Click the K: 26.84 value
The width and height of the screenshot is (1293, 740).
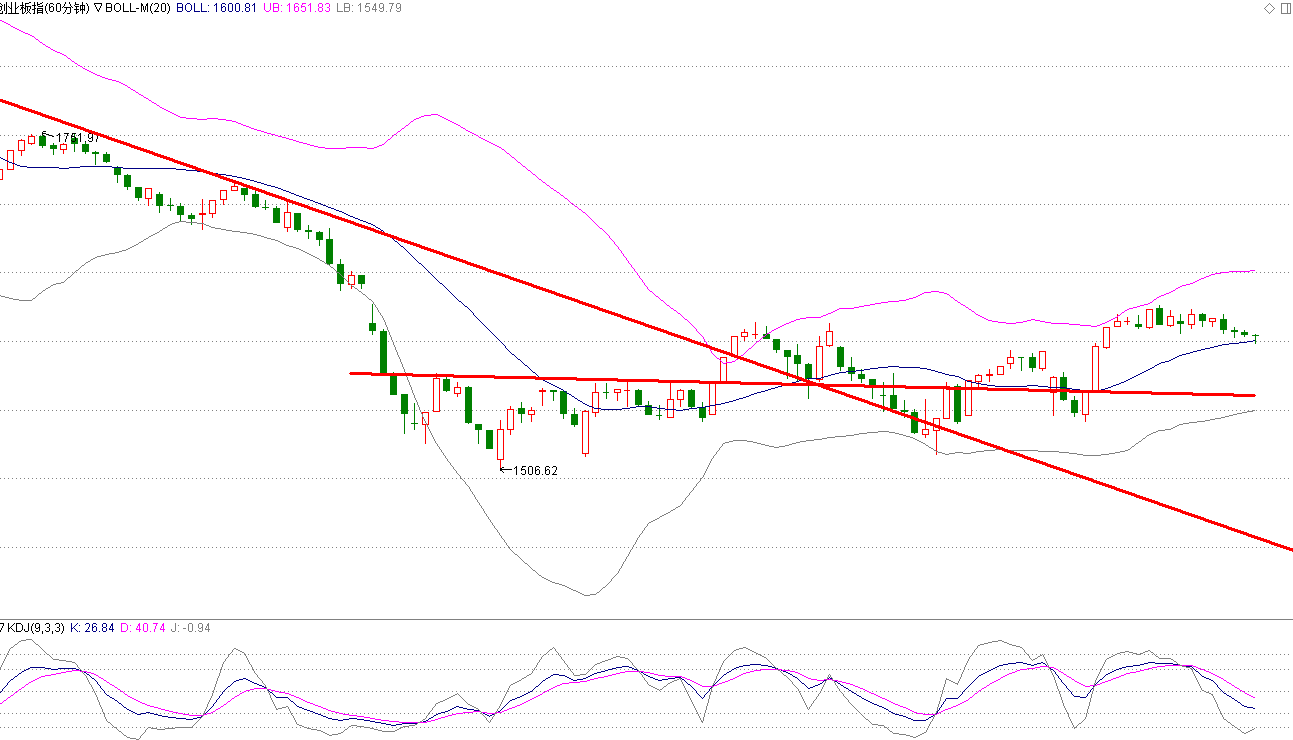coord(92,628)
